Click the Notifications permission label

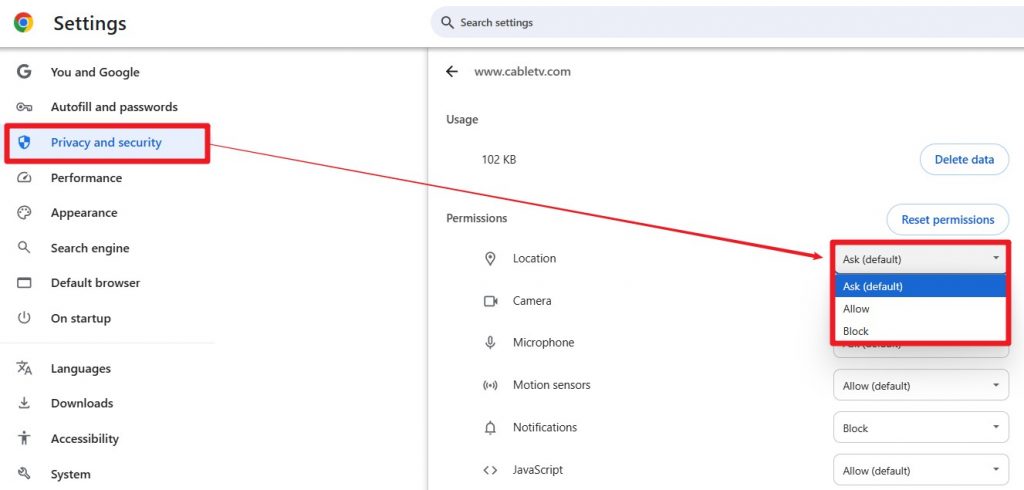point(545,428)
